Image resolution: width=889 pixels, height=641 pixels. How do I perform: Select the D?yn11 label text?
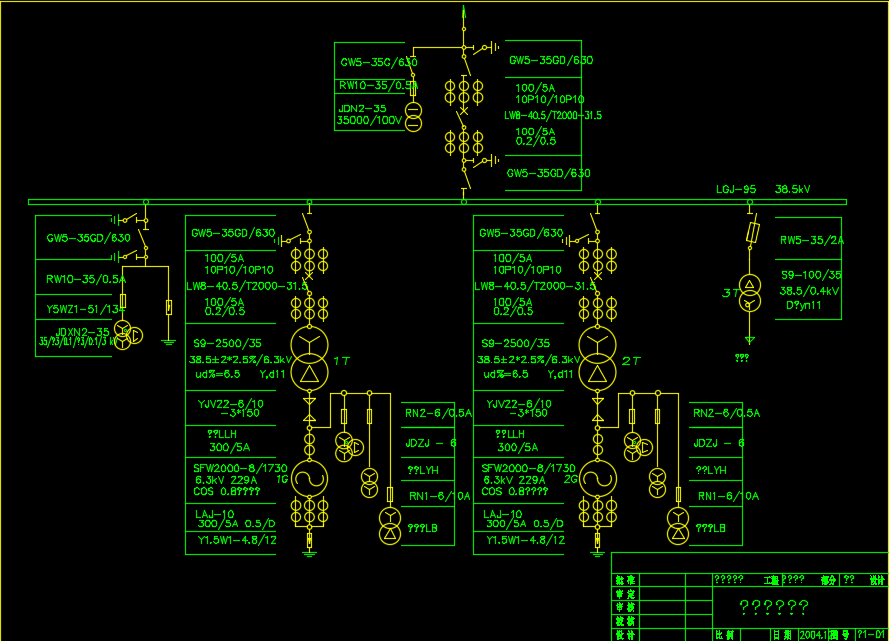(803, 305)
